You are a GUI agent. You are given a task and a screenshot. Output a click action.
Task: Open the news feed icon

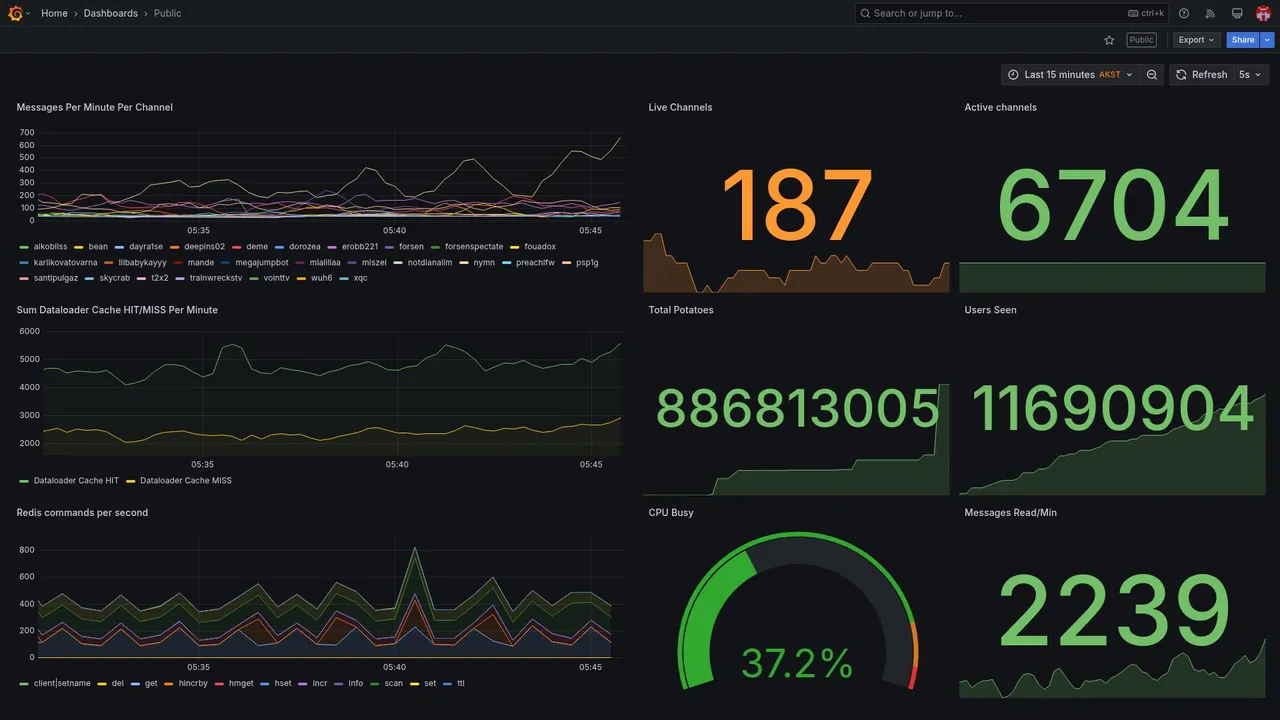pos(1210,13)
